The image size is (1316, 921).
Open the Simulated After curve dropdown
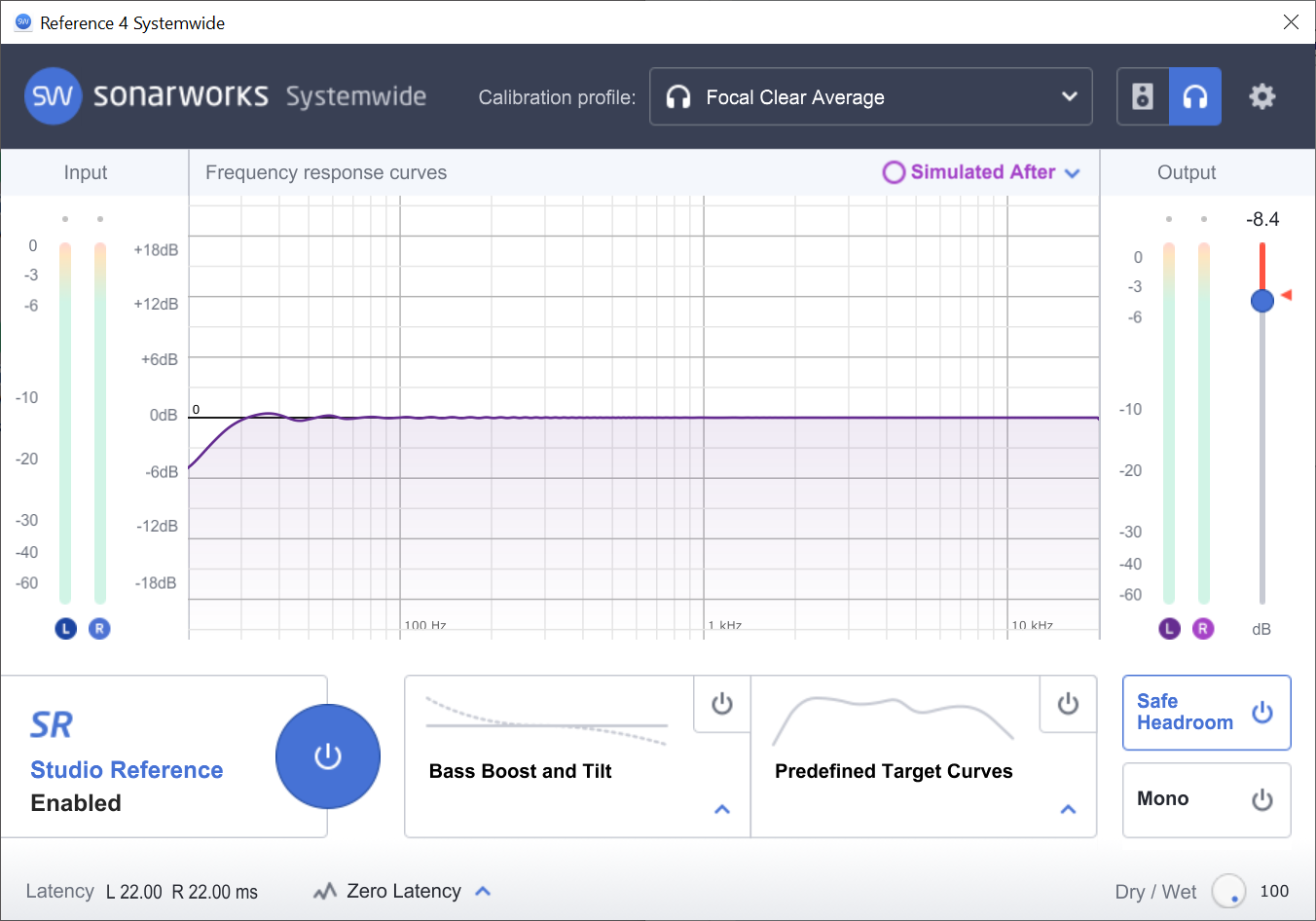click(1073, 173)
